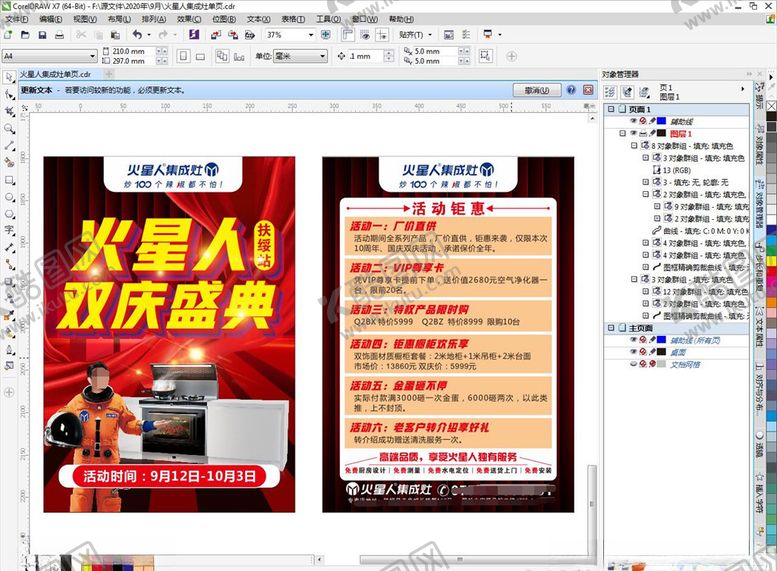Screen dimensions: 777x571
Task: Open the 位图(B) menu
Action: click(x=224, y=19)
